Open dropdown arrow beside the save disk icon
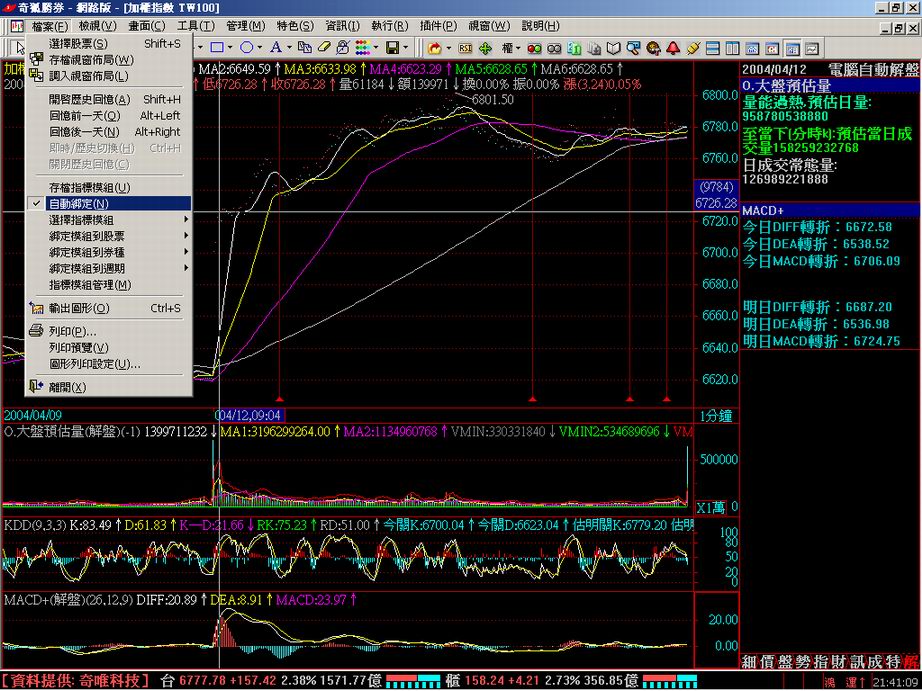Viewport: 922px width, 691px height. tap(407, 47)
